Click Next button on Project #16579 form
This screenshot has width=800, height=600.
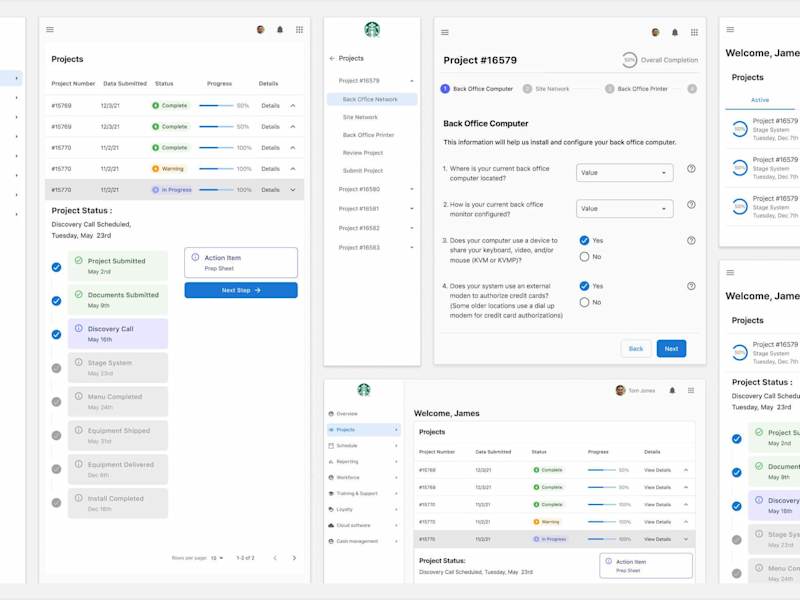[x=671, y=348]
